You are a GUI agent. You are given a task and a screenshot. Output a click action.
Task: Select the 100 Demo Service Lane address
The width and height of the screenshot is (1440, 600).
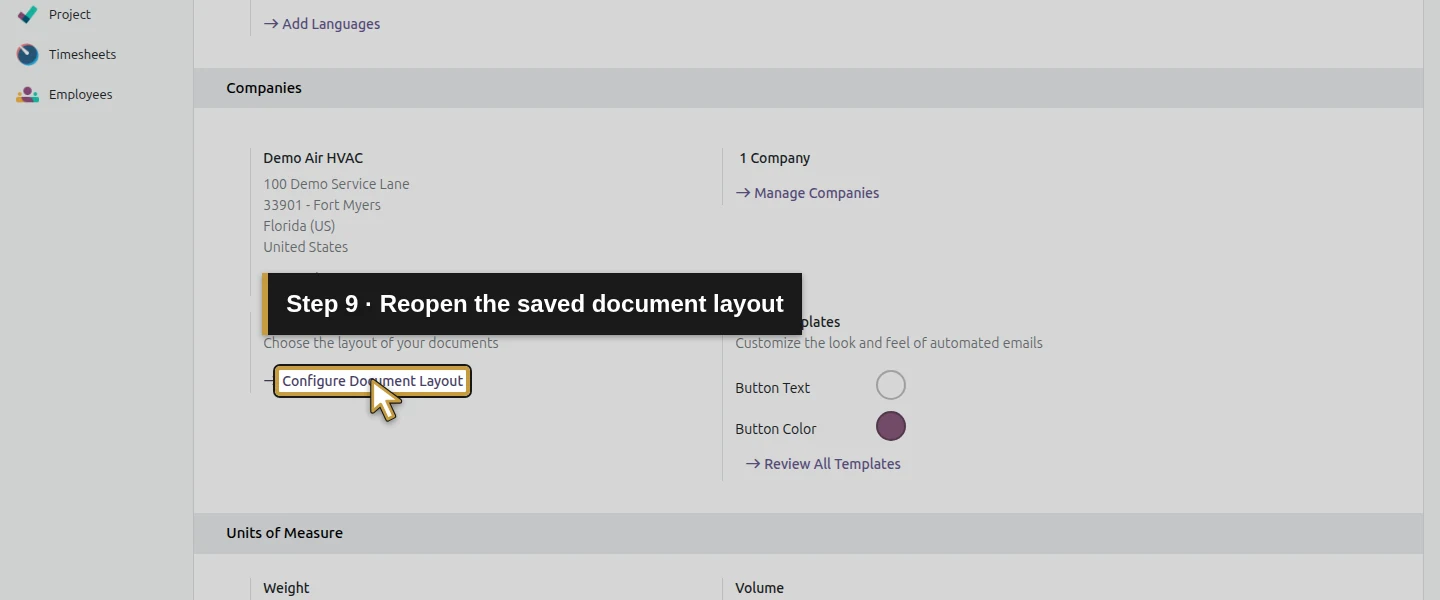[336, 184]
